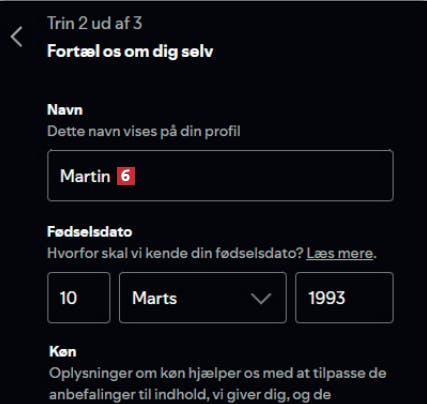Image resolution: width=427 pixels, height=404 pixels.
Task: Open the Læs mere link
Action: 340,253
